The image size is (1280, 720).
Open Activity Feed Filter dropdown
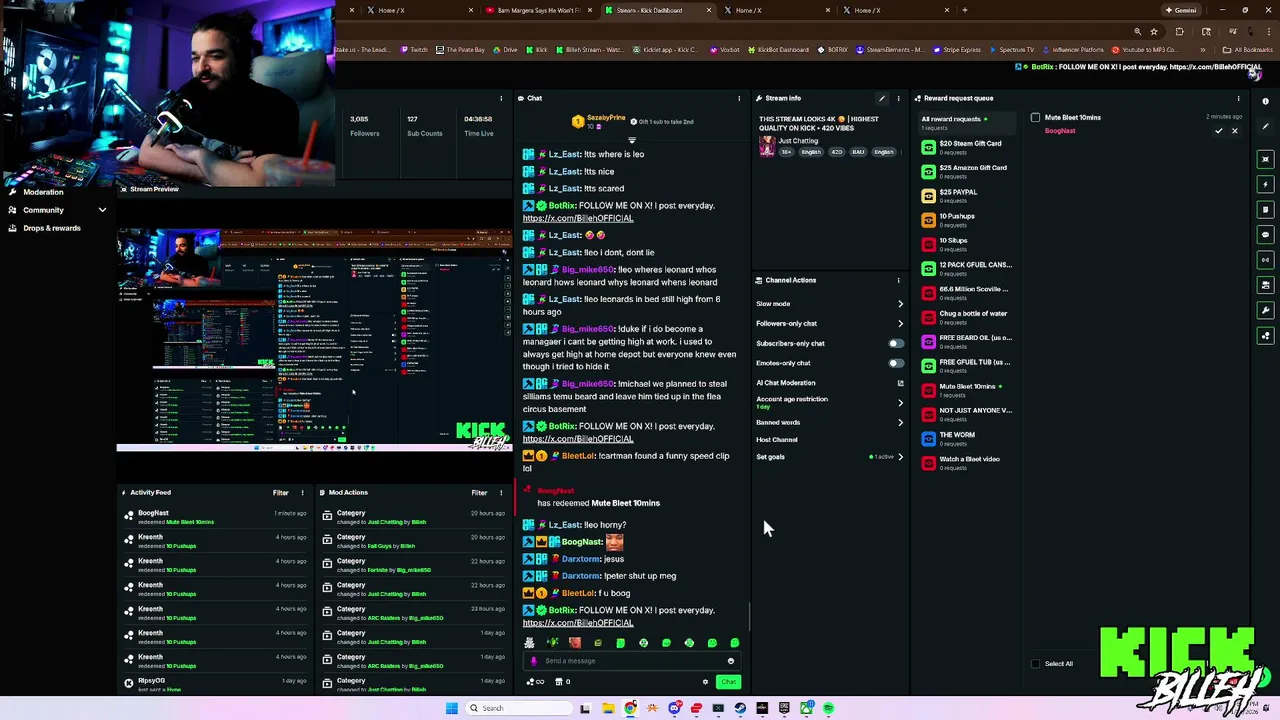(x=281, y=492)
